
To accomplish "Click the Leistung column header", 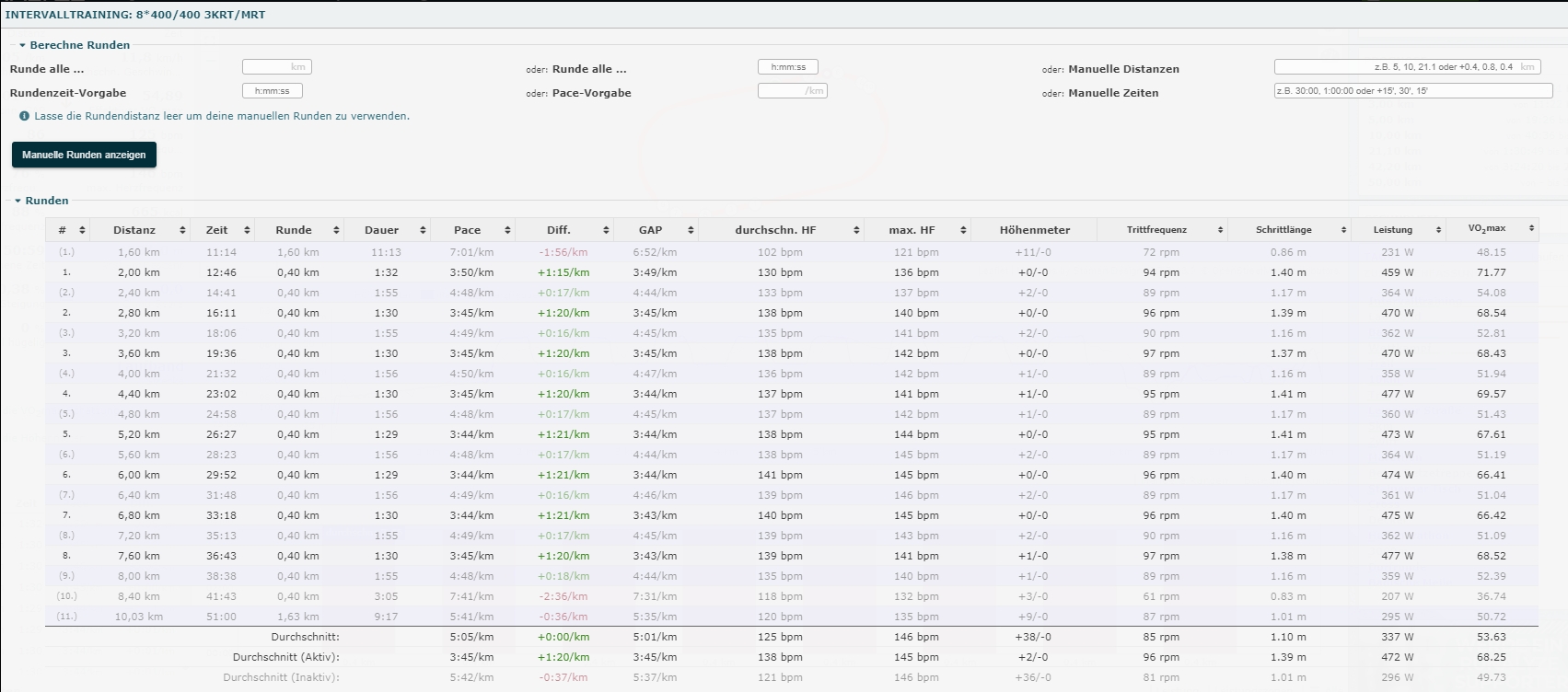I will pyautogui.click(x=1392, y=230).
